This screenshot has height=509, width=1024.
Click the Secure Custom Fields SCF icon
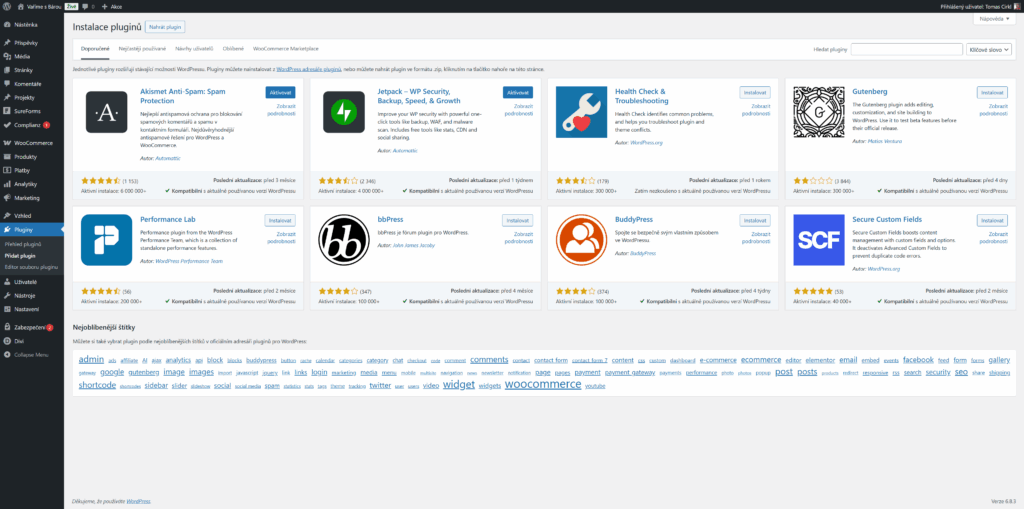[818, 240]
